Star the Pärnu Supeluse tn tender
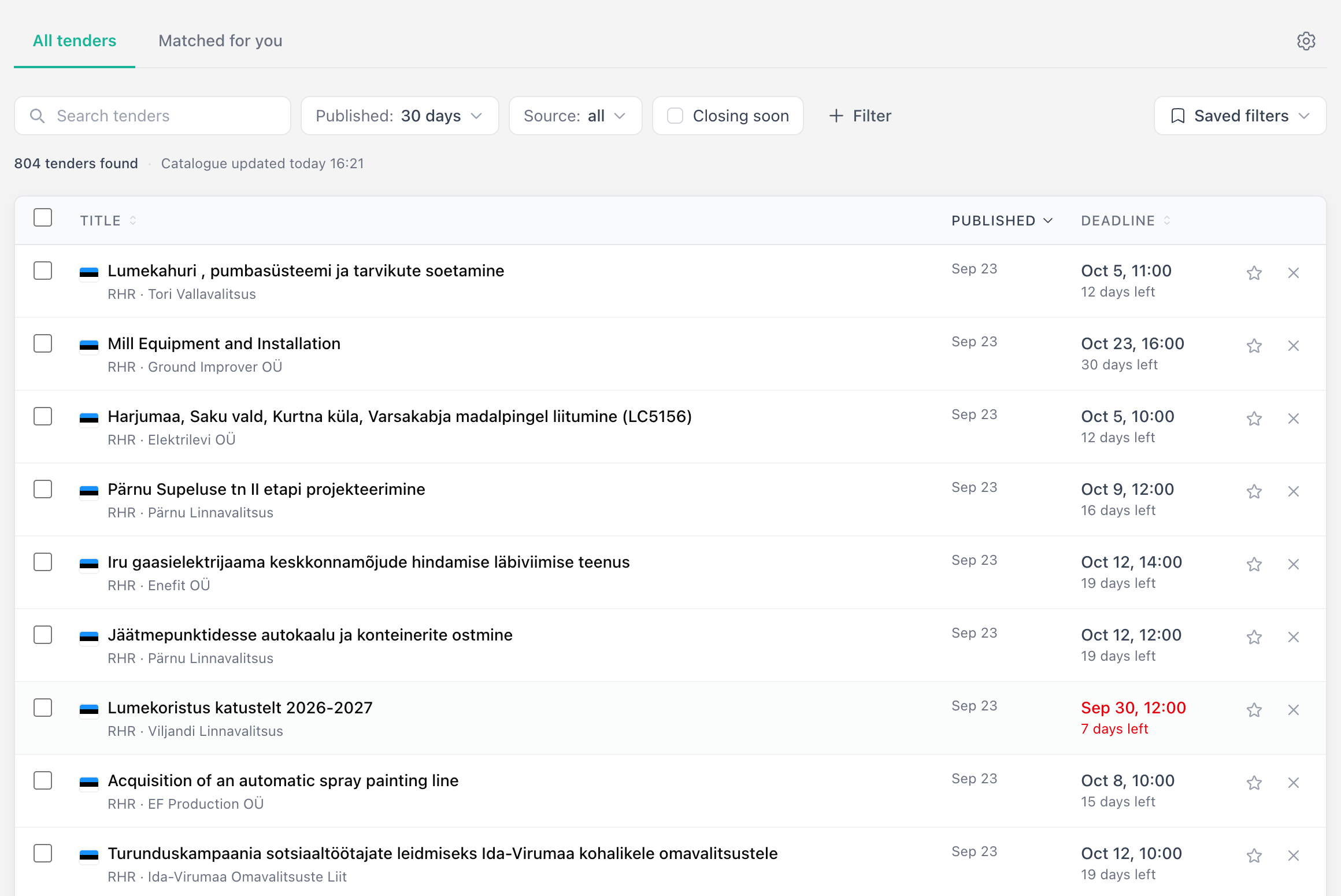Viewport: 1341px width, 896px height. [1254, 491]
